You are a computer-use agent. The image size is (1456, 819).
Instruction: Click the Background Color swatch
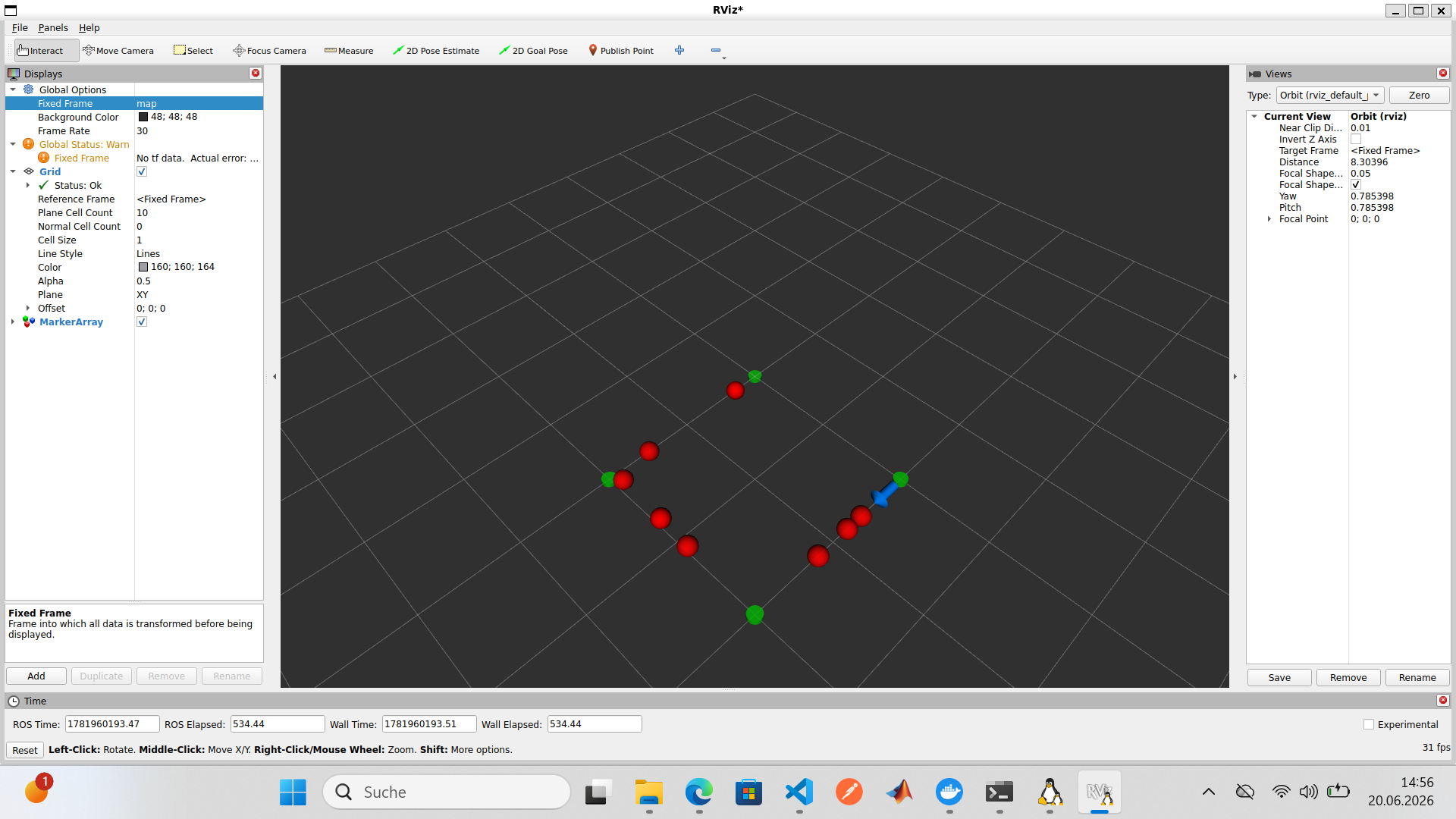[x=143, y=117]
